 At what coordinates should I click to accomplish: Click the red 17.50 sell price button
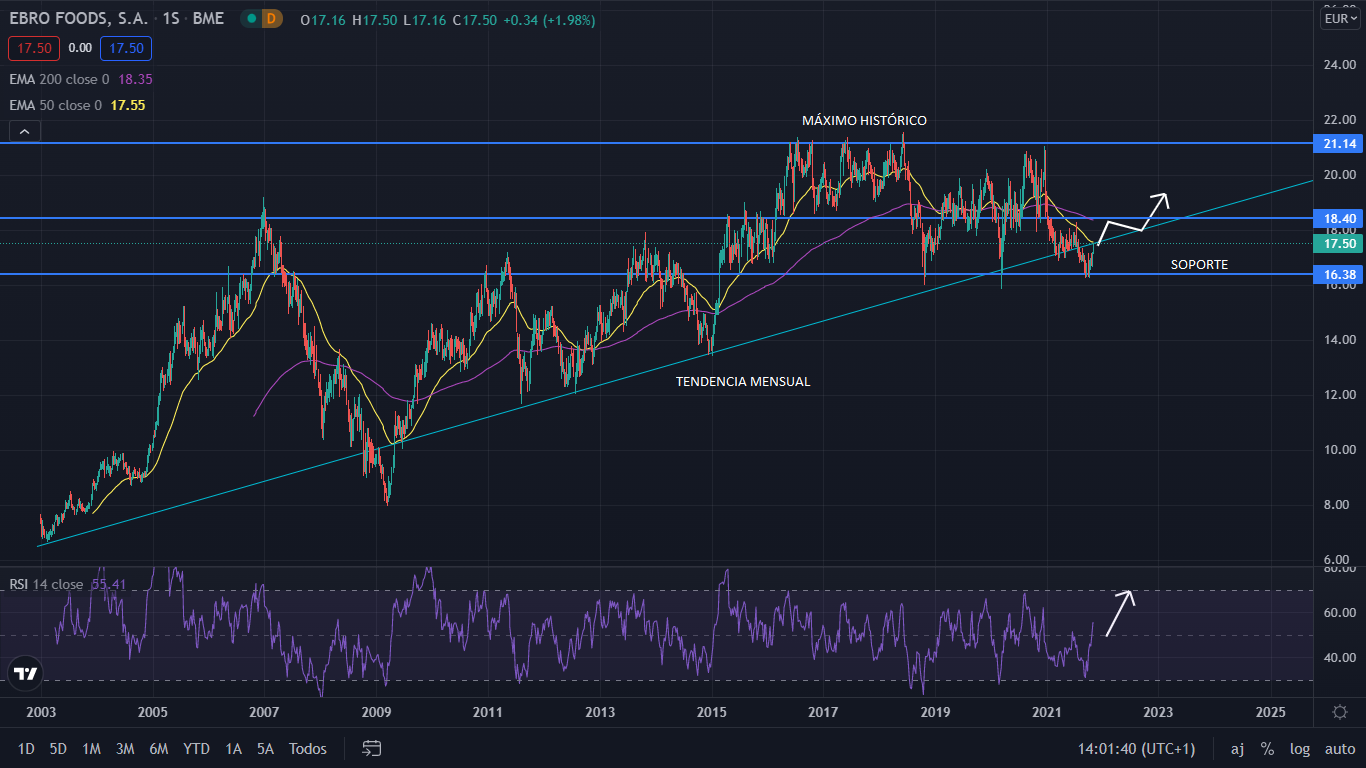[34, 48]
